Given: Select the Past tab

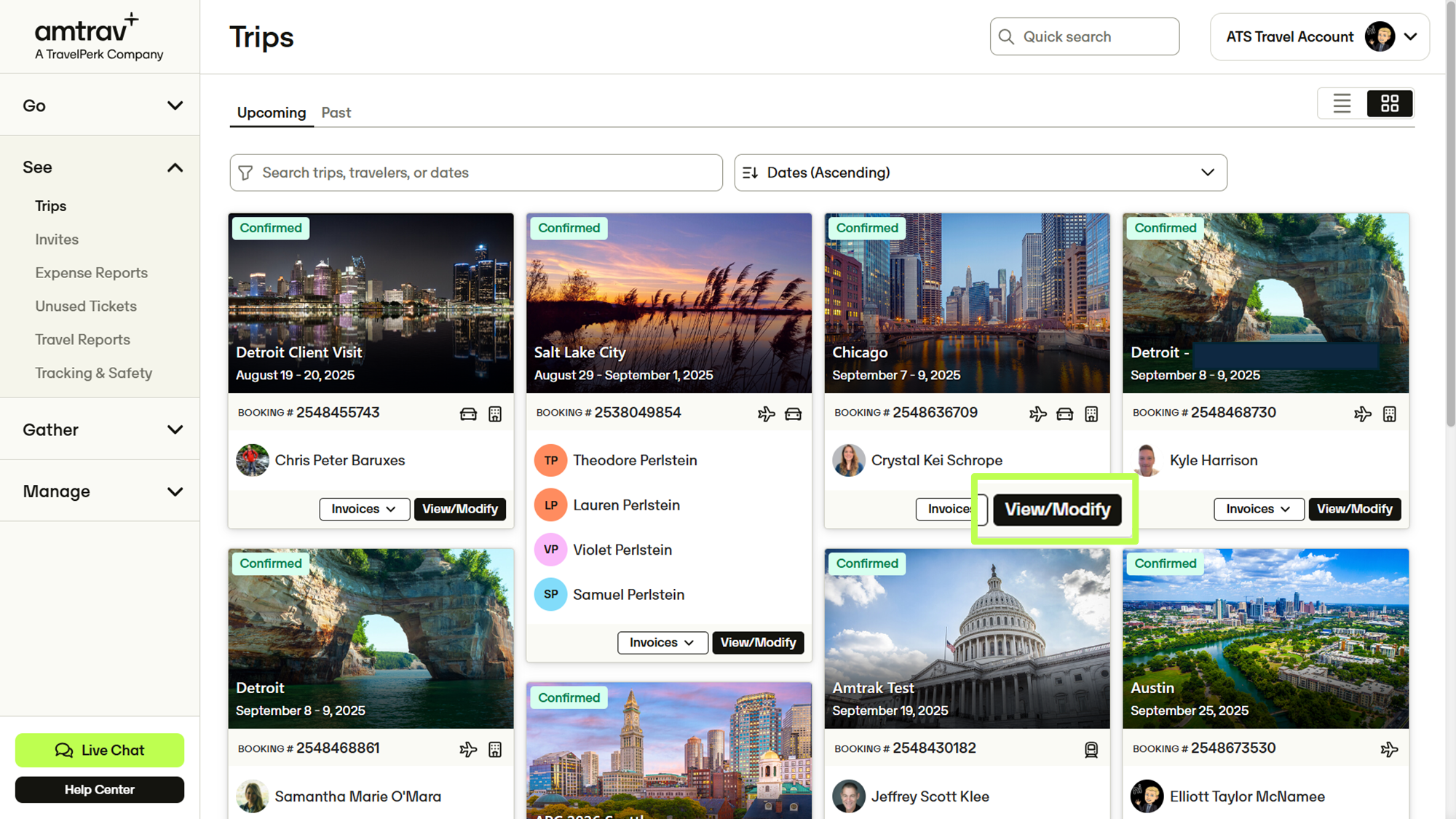Looking at the screenshot, I should (336, 113).
